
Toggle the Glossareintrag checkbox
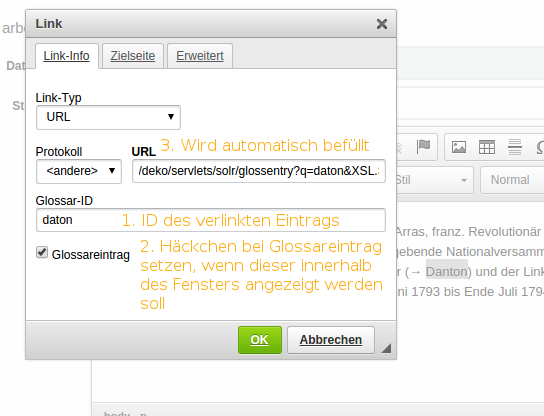click(42, 252)
